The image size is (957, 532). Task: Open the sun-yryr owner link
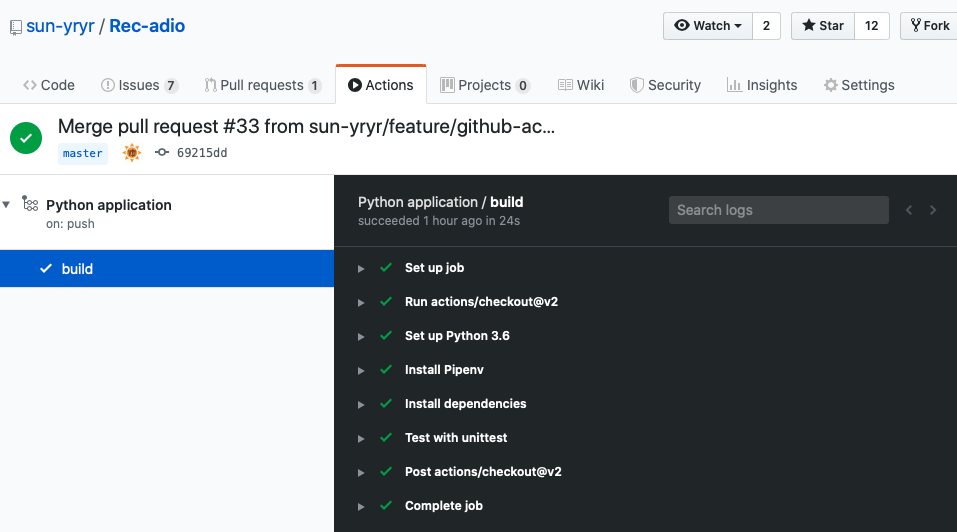60,26
